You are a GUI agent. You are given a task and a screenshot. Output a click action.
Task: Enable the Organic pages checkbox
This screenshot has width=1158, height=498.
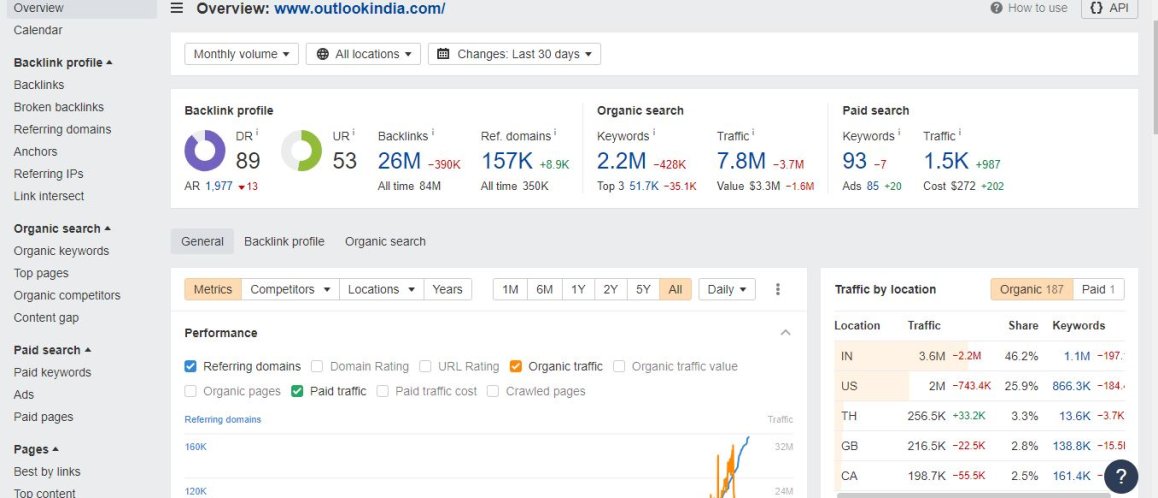[191, 392]
